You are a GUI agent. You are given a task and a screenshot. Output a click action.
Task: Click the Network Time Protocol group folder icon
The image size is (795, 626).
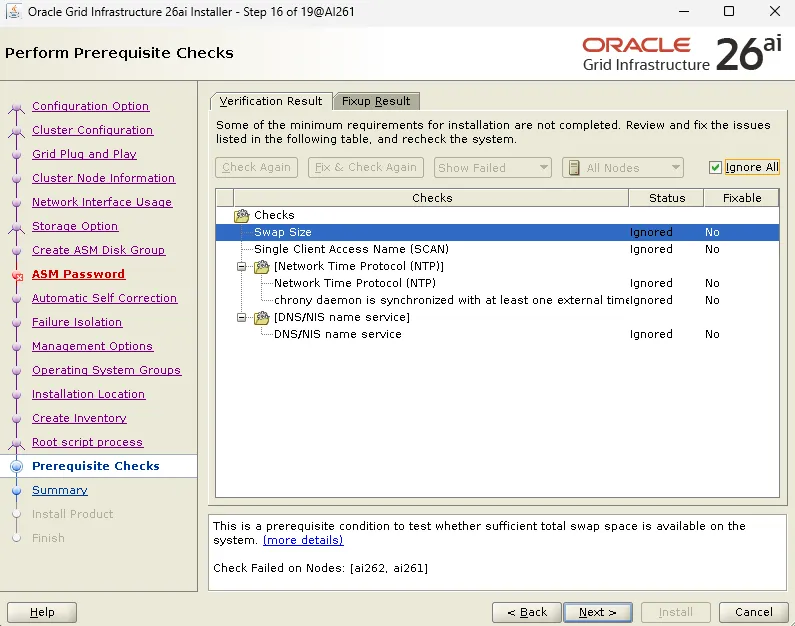262,266
